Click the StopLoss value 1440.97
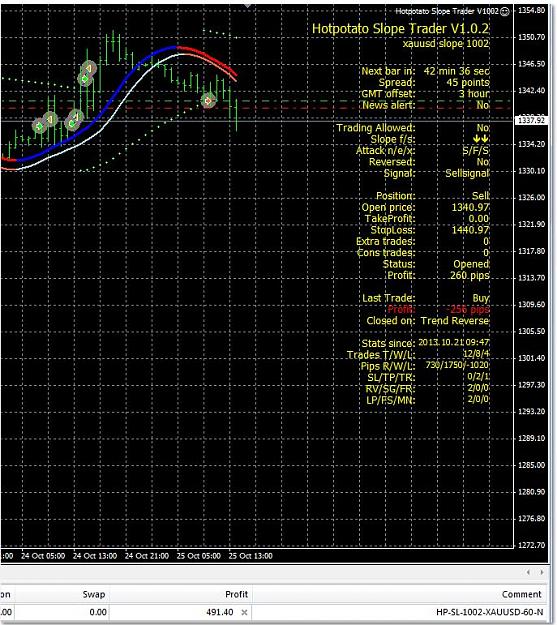 tap(470, 230)
